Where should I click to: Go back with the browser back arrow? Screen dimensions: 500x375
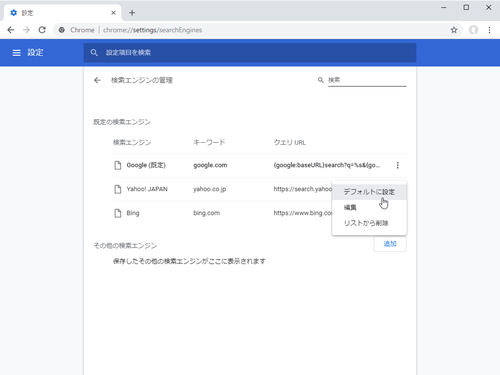[11, 30]
